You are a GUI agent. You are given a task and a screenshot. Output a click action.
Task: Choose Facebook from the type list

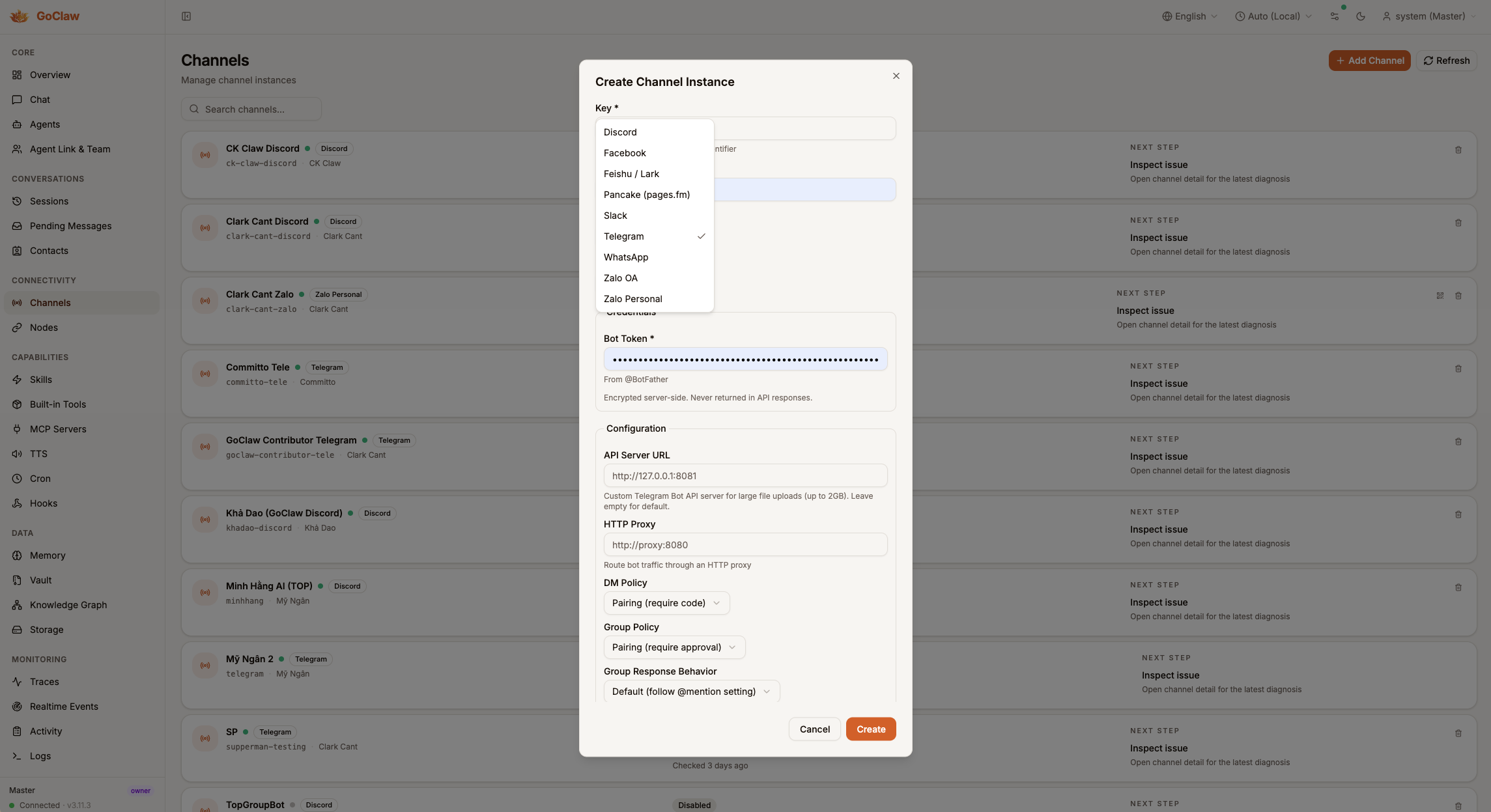(x=655, y=153)
